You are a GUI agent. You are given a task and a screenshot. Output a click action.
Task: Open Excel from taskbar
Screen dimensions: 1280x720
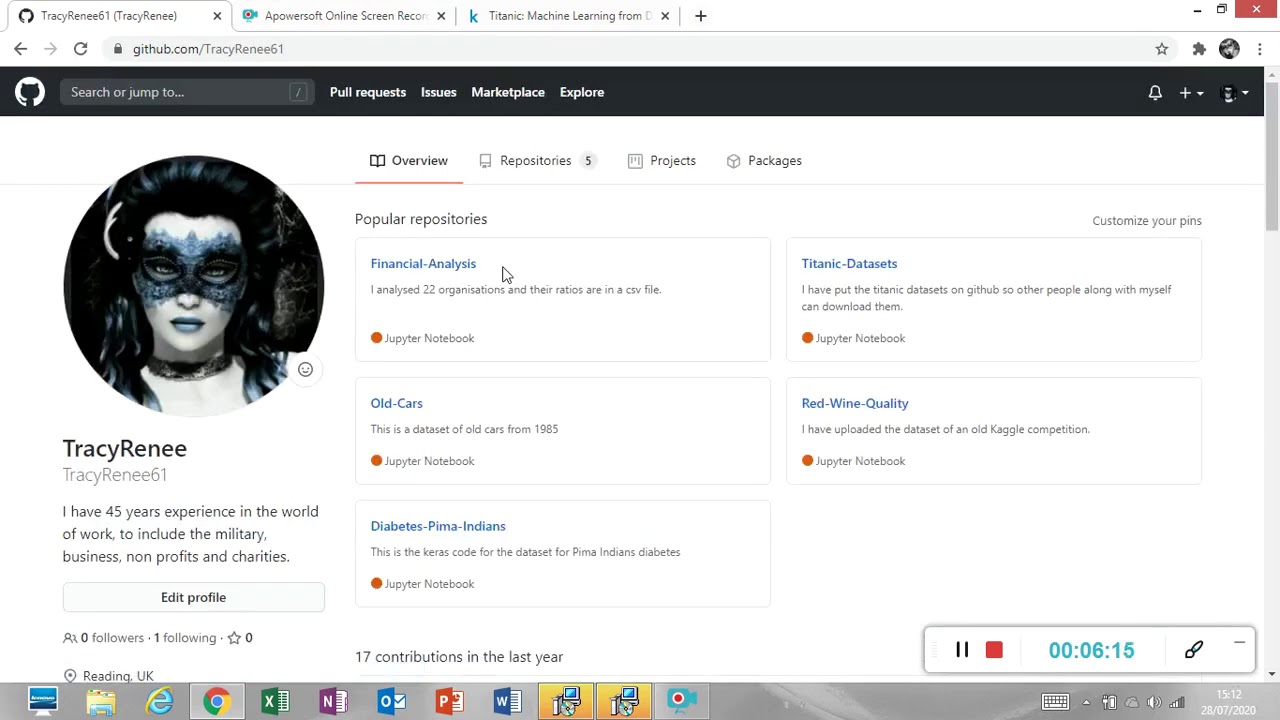click(276, 702)
